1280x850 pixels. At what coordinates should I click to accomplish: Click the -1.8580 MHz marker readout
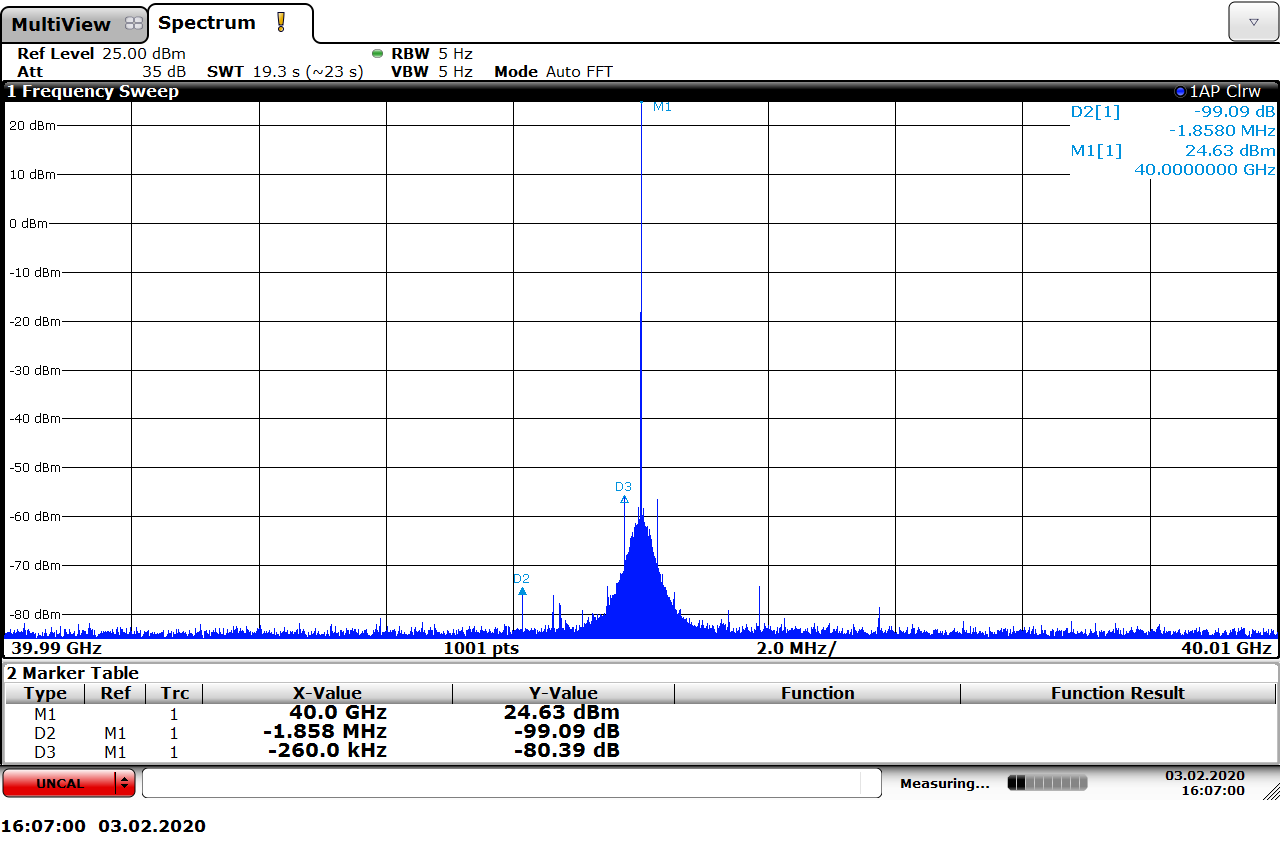click(1222, 131)
